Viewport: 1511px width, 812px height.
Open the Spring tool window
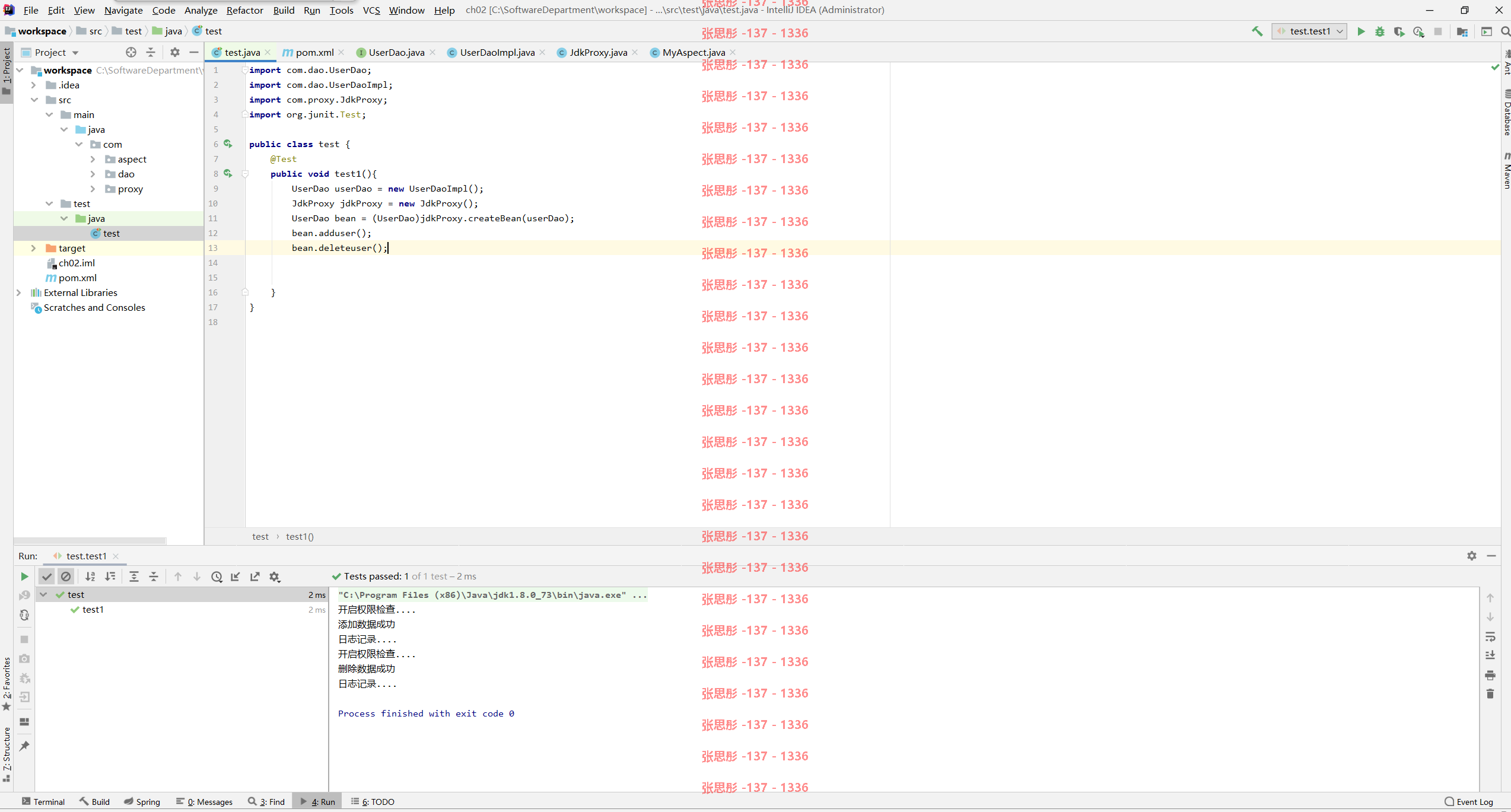142,801
